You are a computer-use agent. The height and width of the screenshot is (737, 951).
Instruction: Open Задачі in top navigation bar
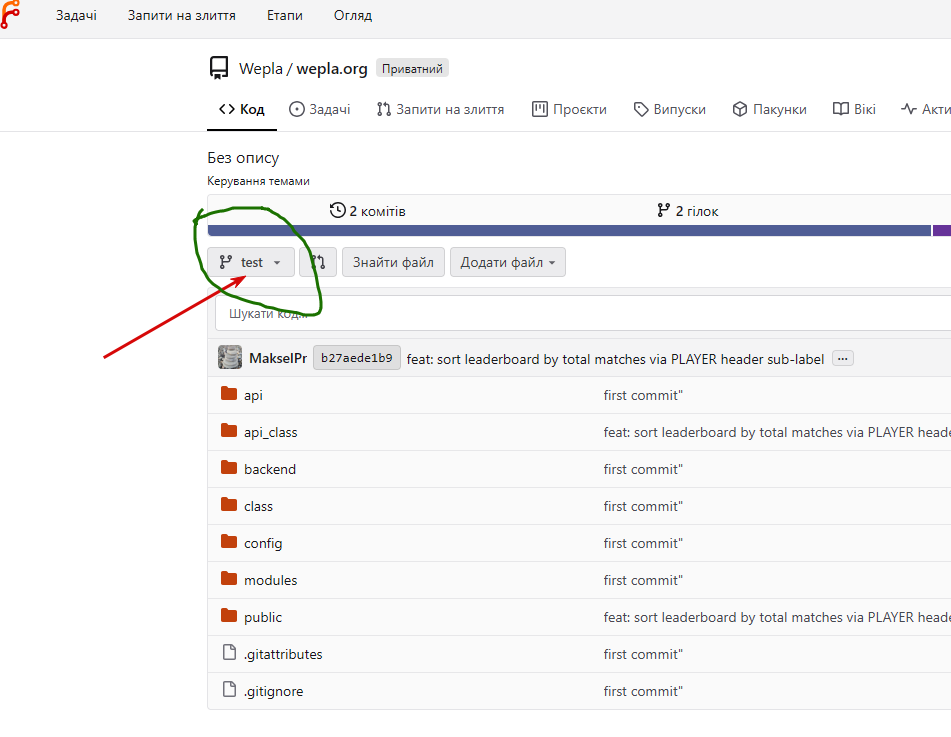pos(76,15)
